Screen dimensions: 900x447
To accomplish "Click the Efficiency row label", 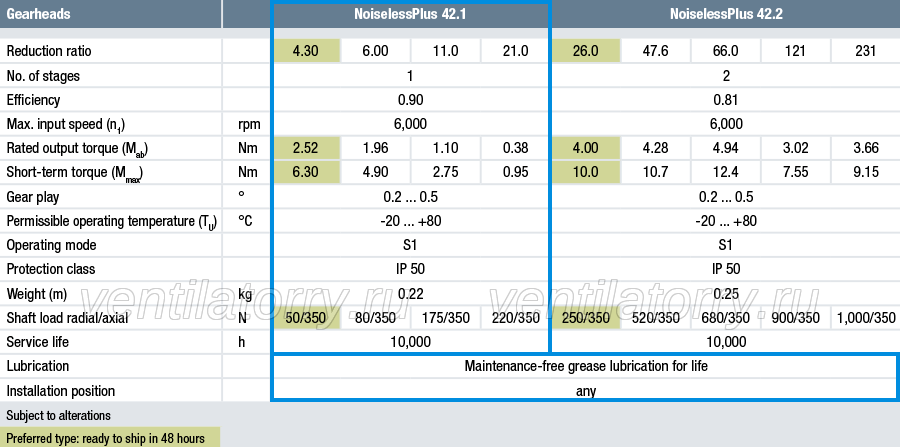I will tap(33, 100).
